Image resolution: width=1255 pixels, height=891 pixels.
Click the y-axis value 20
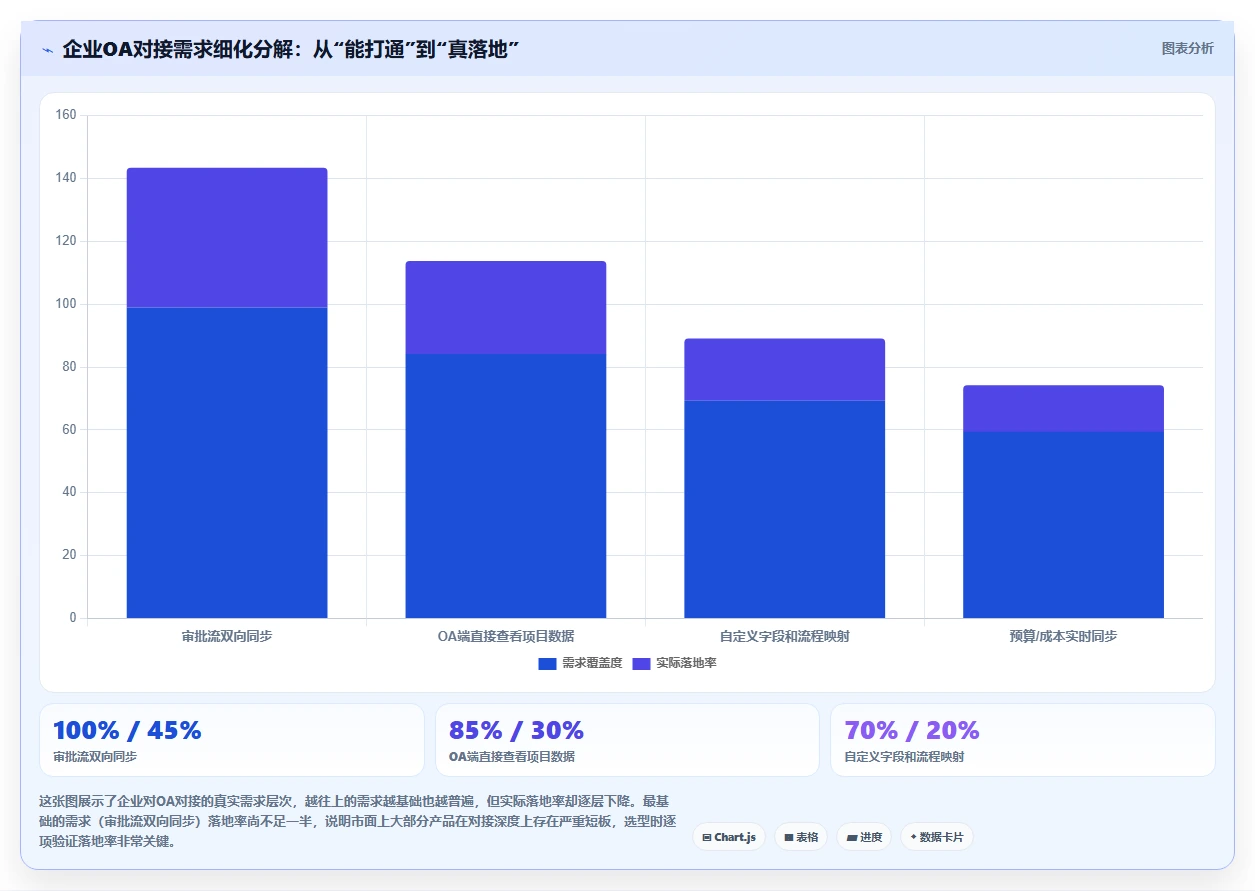tap(69, 555)
